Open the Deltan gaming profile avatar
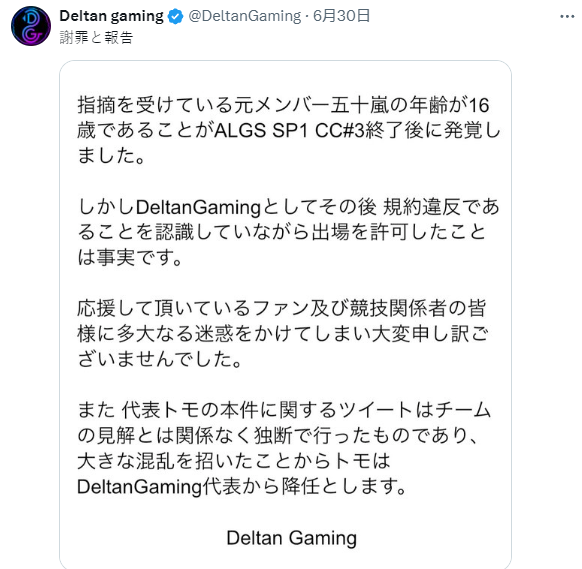This screenshot has width=582, height=569. (31, 26)
